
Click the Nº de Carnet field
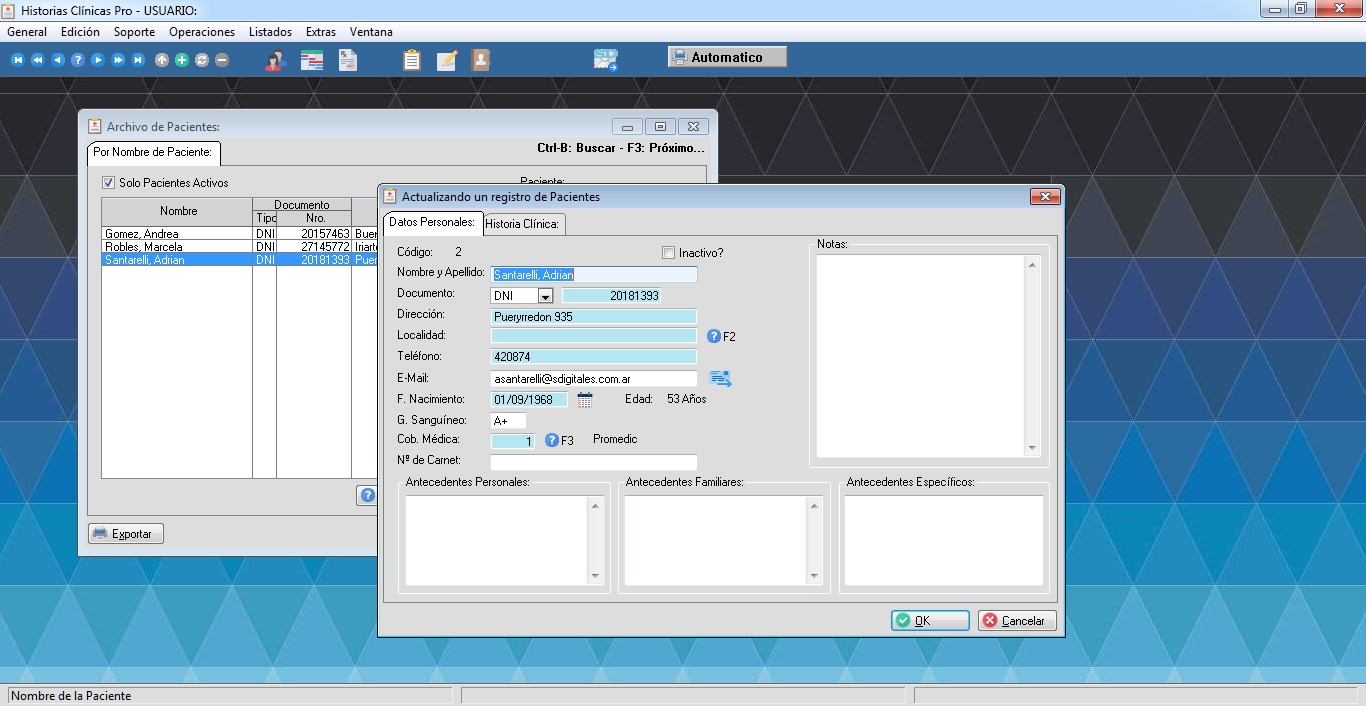coord(593,463)
